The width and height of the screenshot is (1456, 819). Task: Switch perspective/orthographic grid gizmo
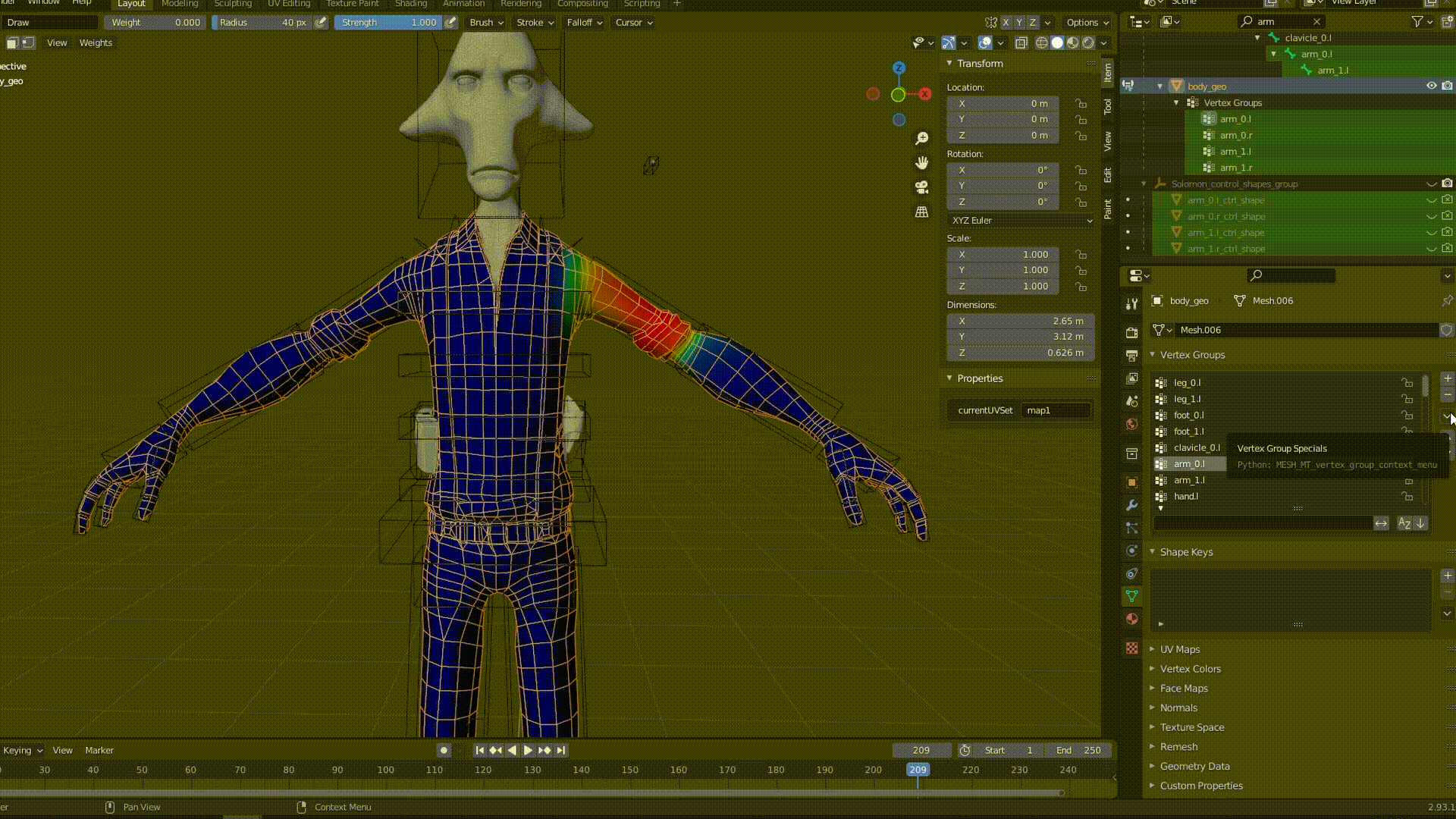(921, 212)
